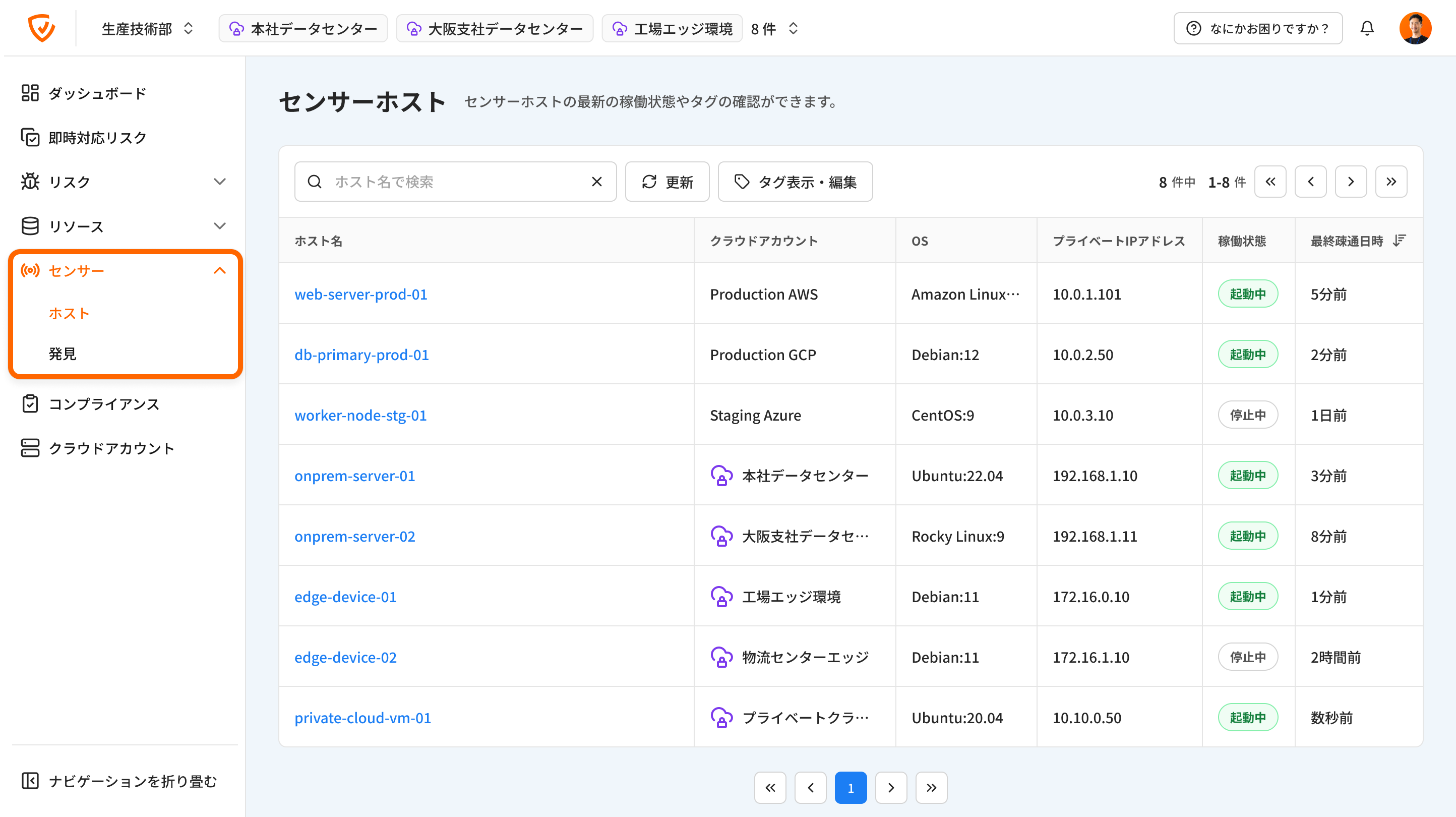The image size is (1456, 817).
Task: Clear the host search field with X
Action: coord(596,182)
